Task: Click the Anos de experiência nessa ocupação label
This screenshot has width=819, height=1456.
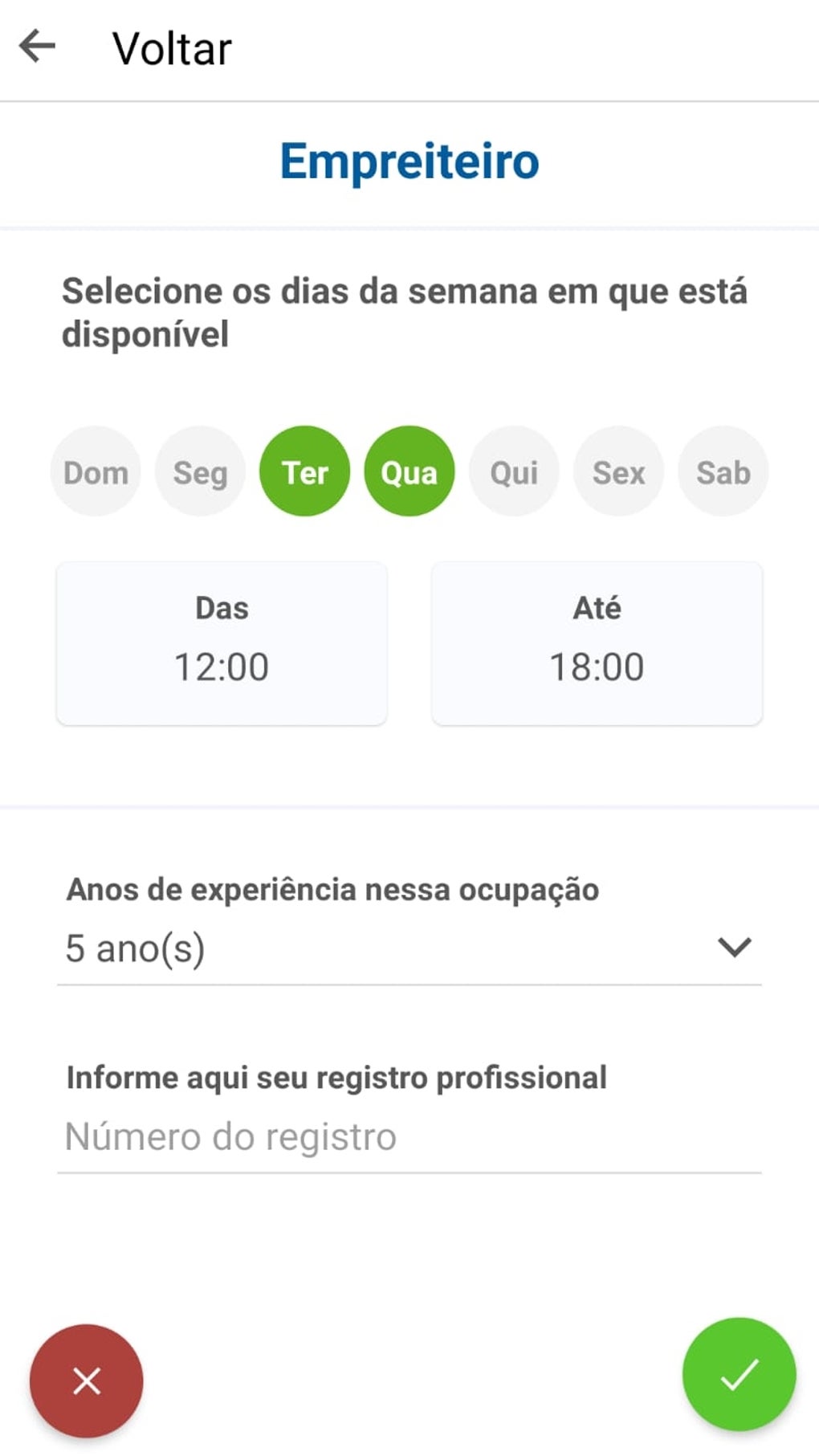Action: [x=332, y=889]
